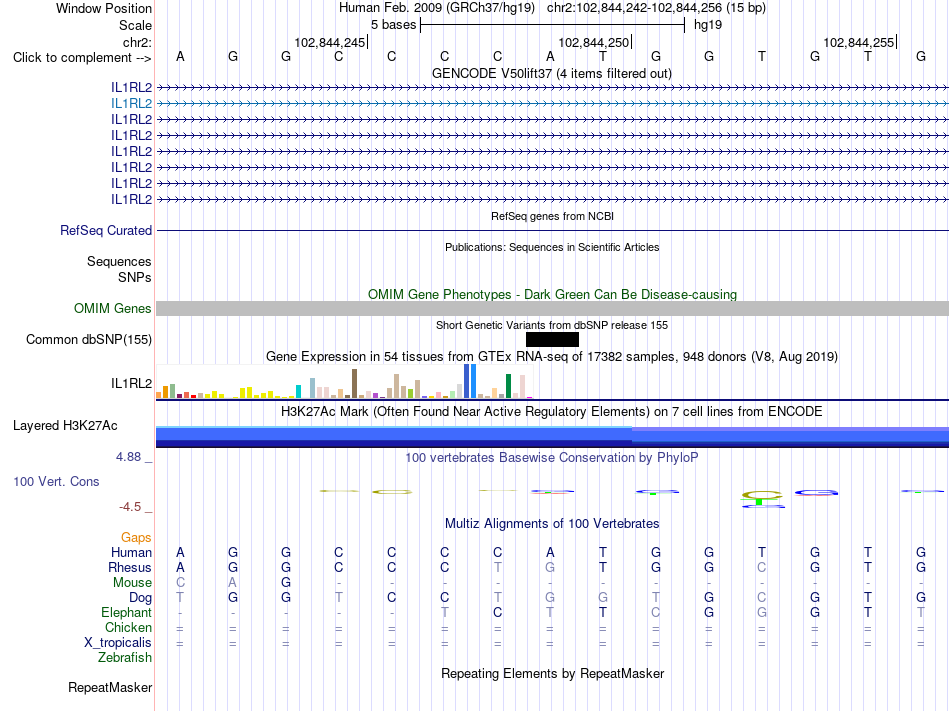Click the "Layered H3K27Ac" label
Screen dimensions: 950x711
(x=65, y=426)
